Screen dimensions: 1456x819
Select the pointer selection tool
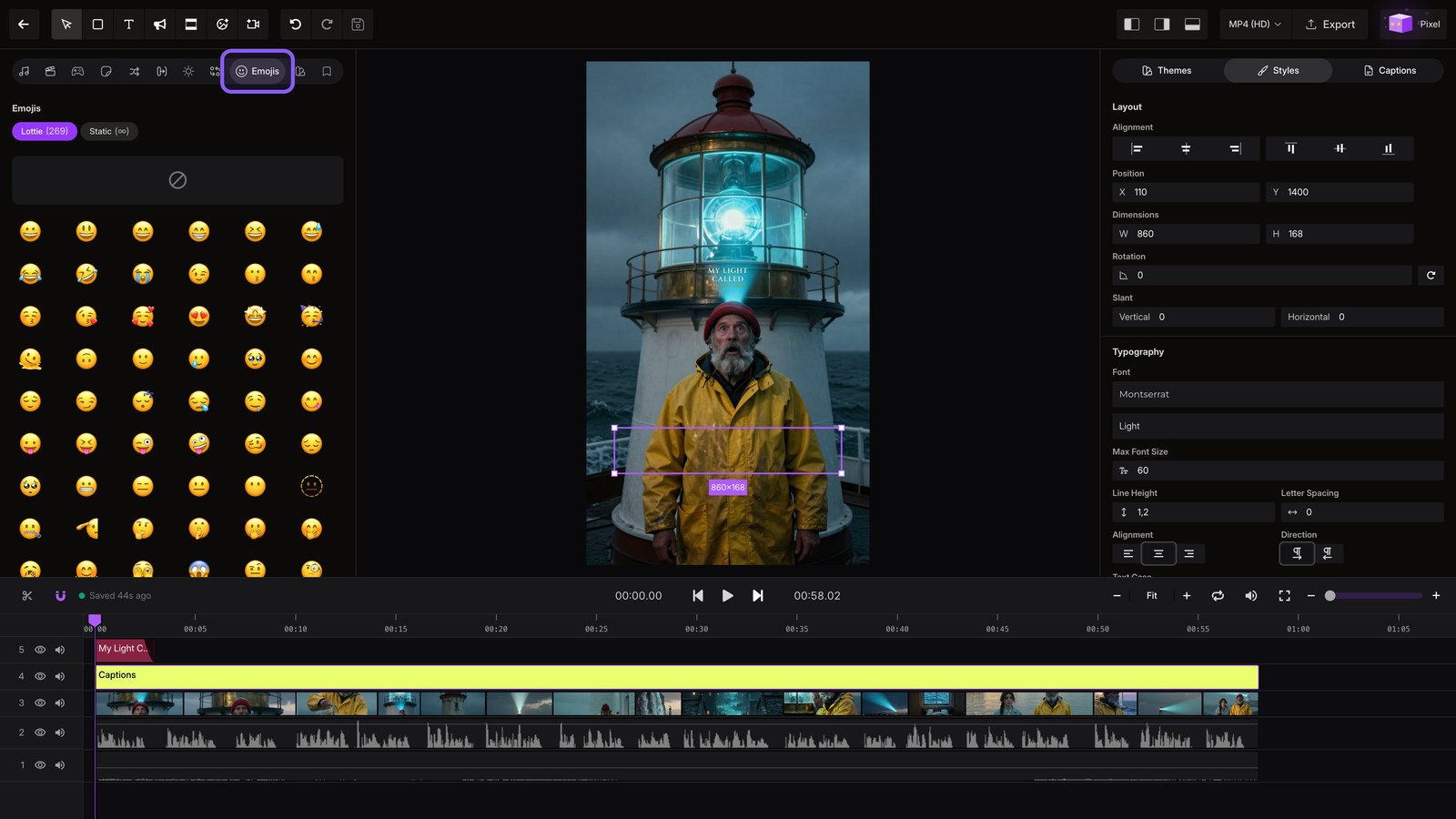tap(66, 25)
